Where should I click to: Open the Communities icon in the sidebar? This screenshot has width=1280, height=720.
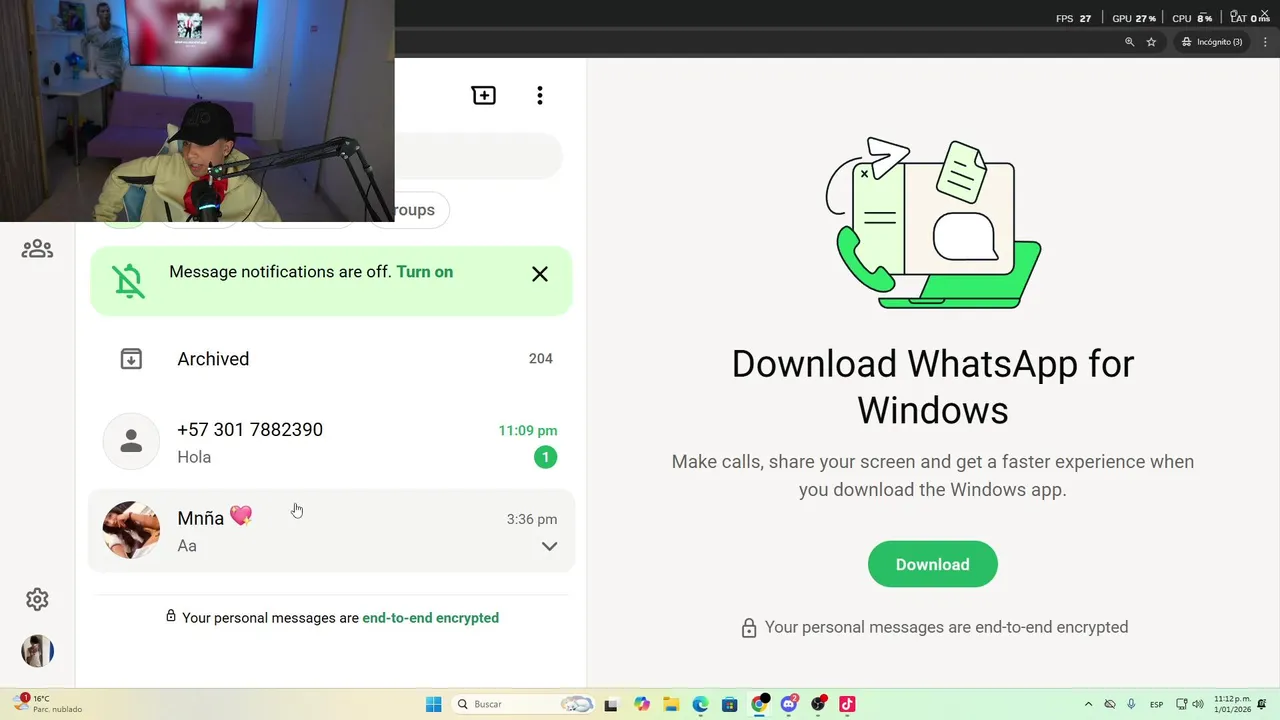(37, 248)
